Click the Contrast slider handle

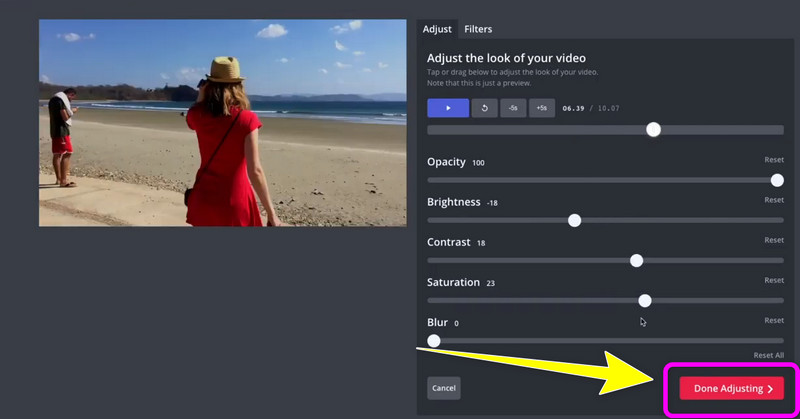[636, 260]
